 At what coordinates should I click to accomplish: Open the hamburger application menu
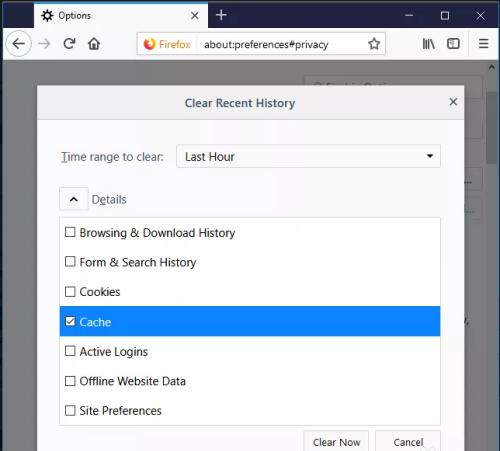pos(483,44)
